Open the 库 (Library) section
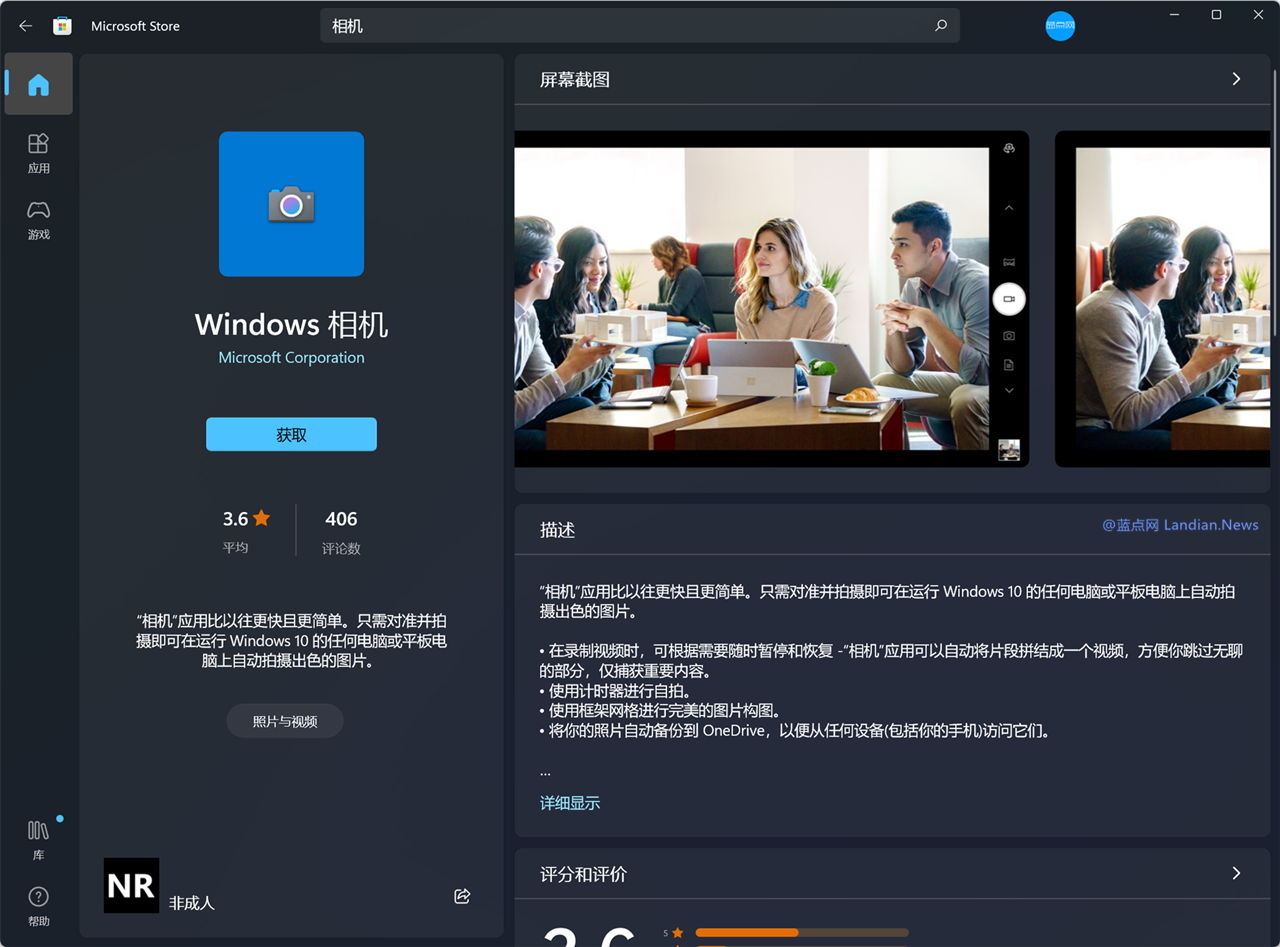 (x=38, y=840)
